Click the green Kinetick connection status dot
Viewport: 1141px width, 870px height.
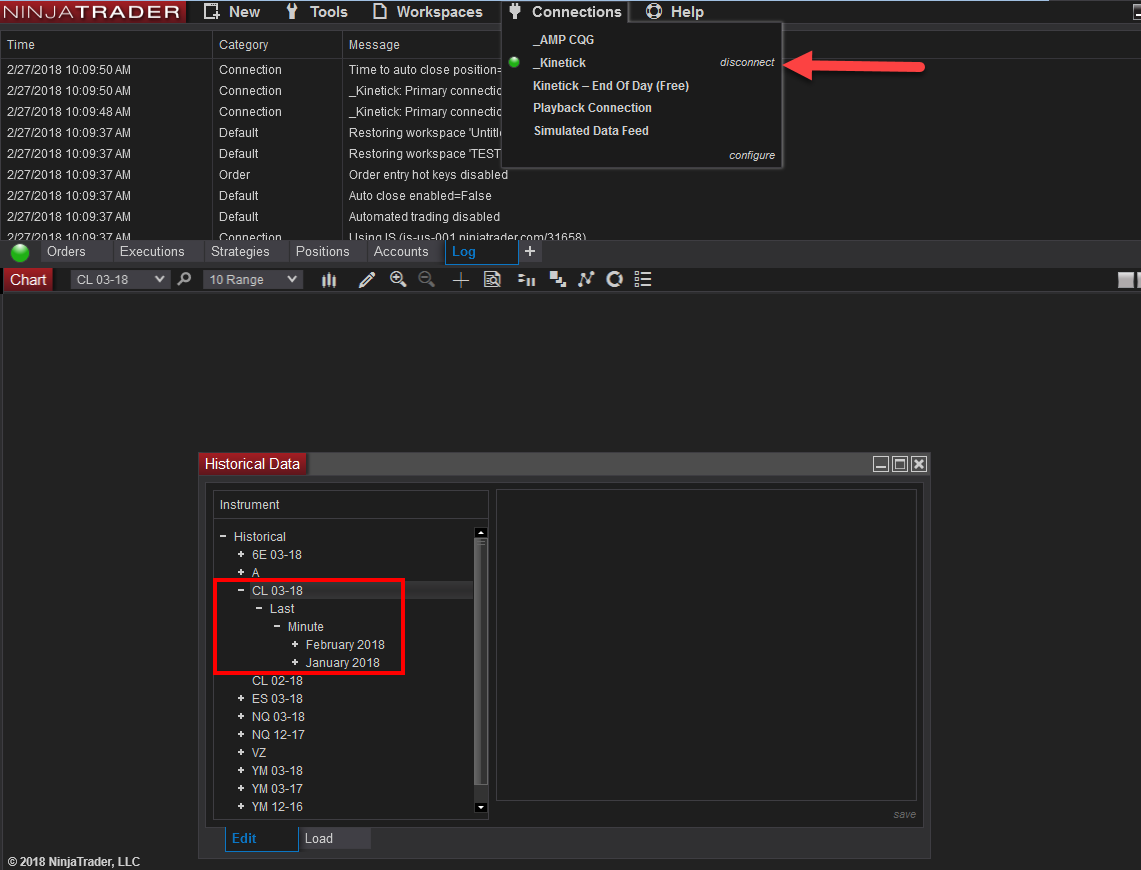[514, 63]
